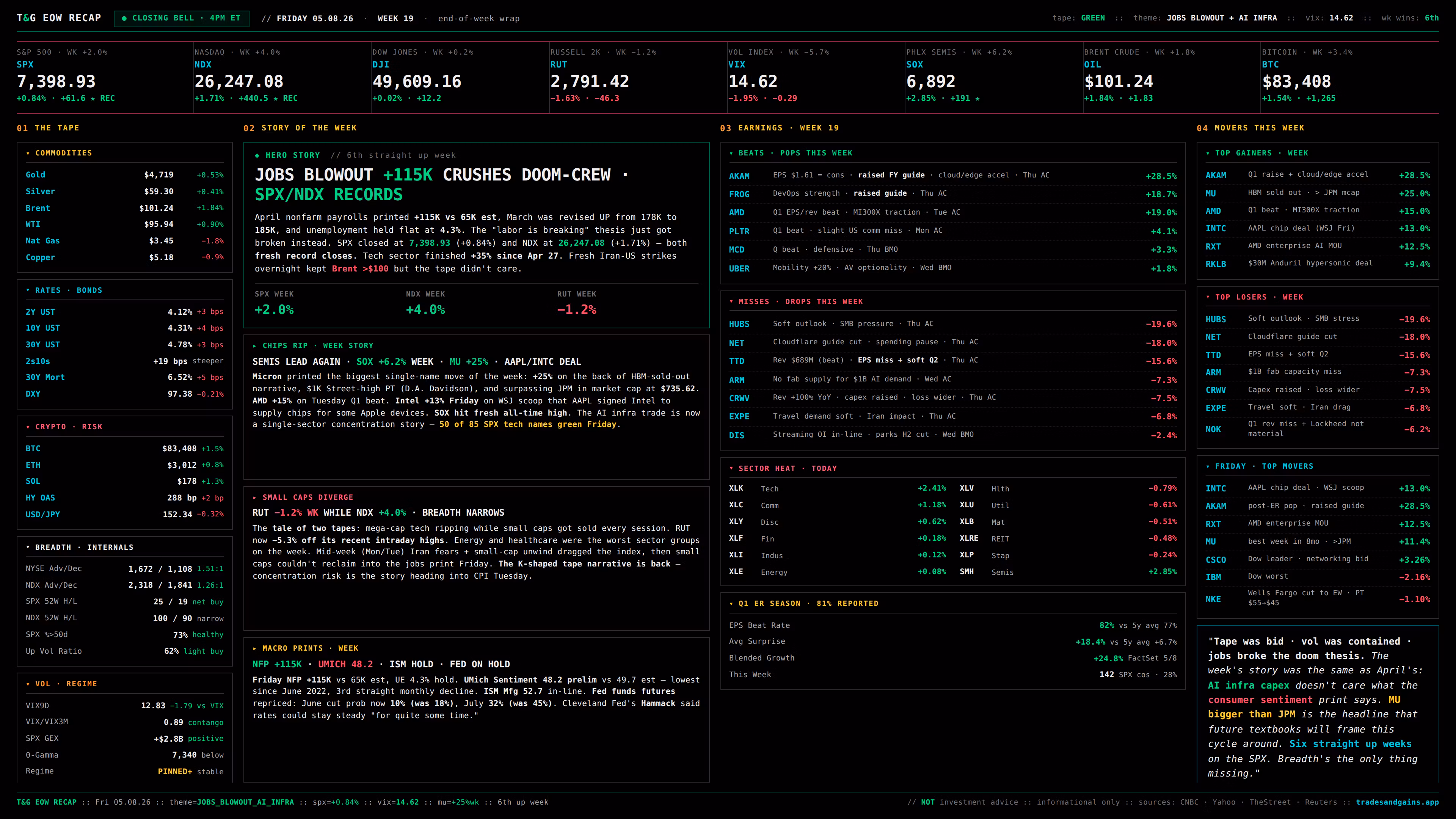The width and height of the screenshot is (1456, 819).
Task: Click the Small Caps Diverge arrow marker
Action: (x=255, y=497)
